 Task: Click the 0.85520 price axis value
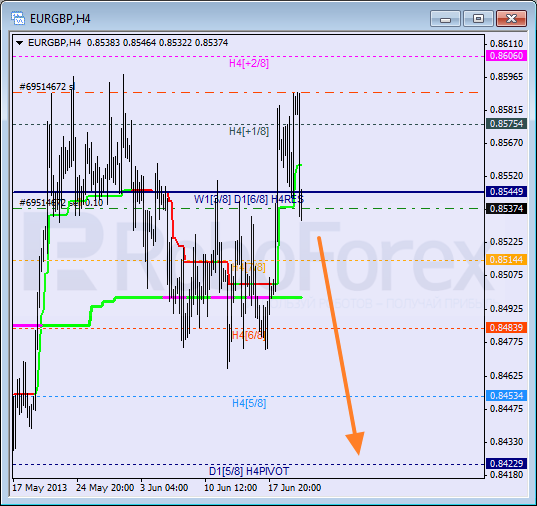[x=507, y=176]
